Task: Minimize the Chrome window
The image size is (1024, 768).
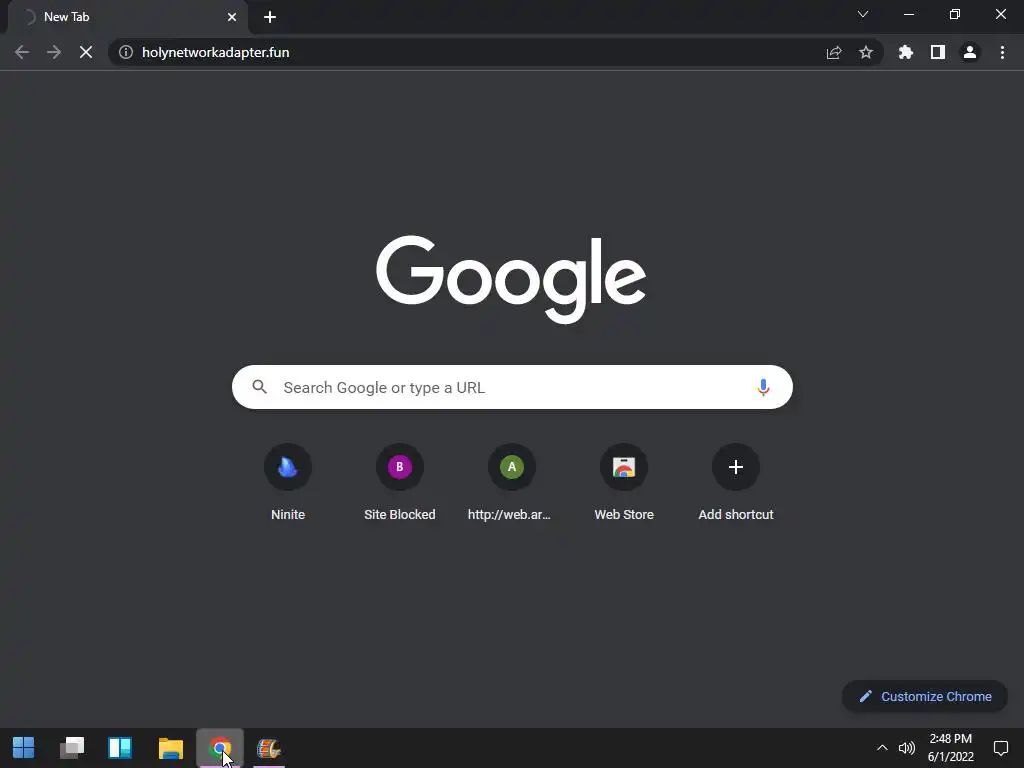Action: [908, 14]
